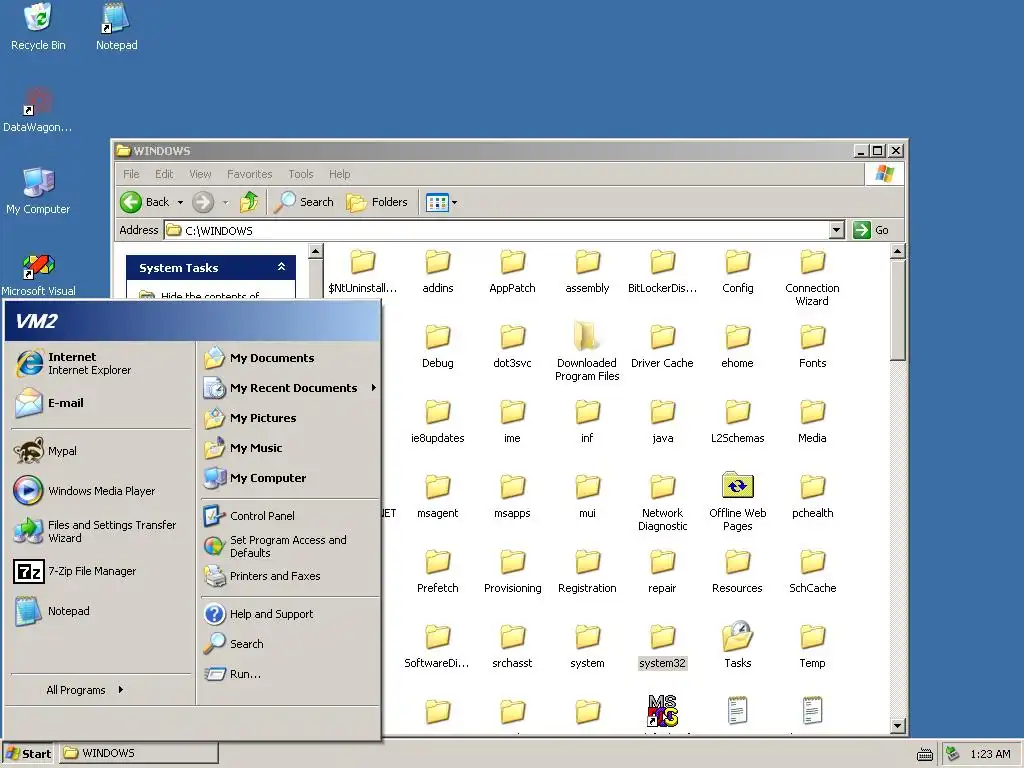Expand My Recent Documents submenu

290,388
